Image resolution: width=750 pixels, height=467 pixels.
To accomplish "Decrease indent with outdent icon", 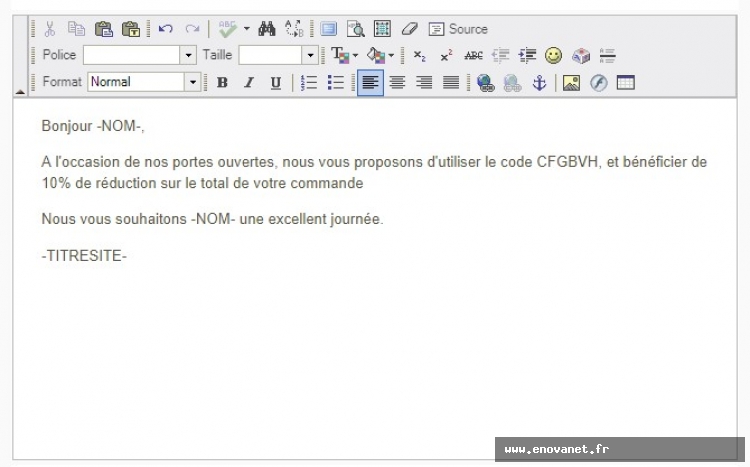I will 500,56.
